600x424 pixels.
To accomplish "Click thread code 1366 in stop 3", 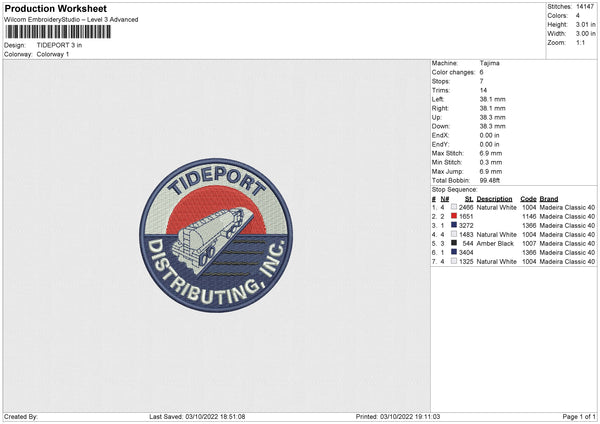I will coord(529,226).
